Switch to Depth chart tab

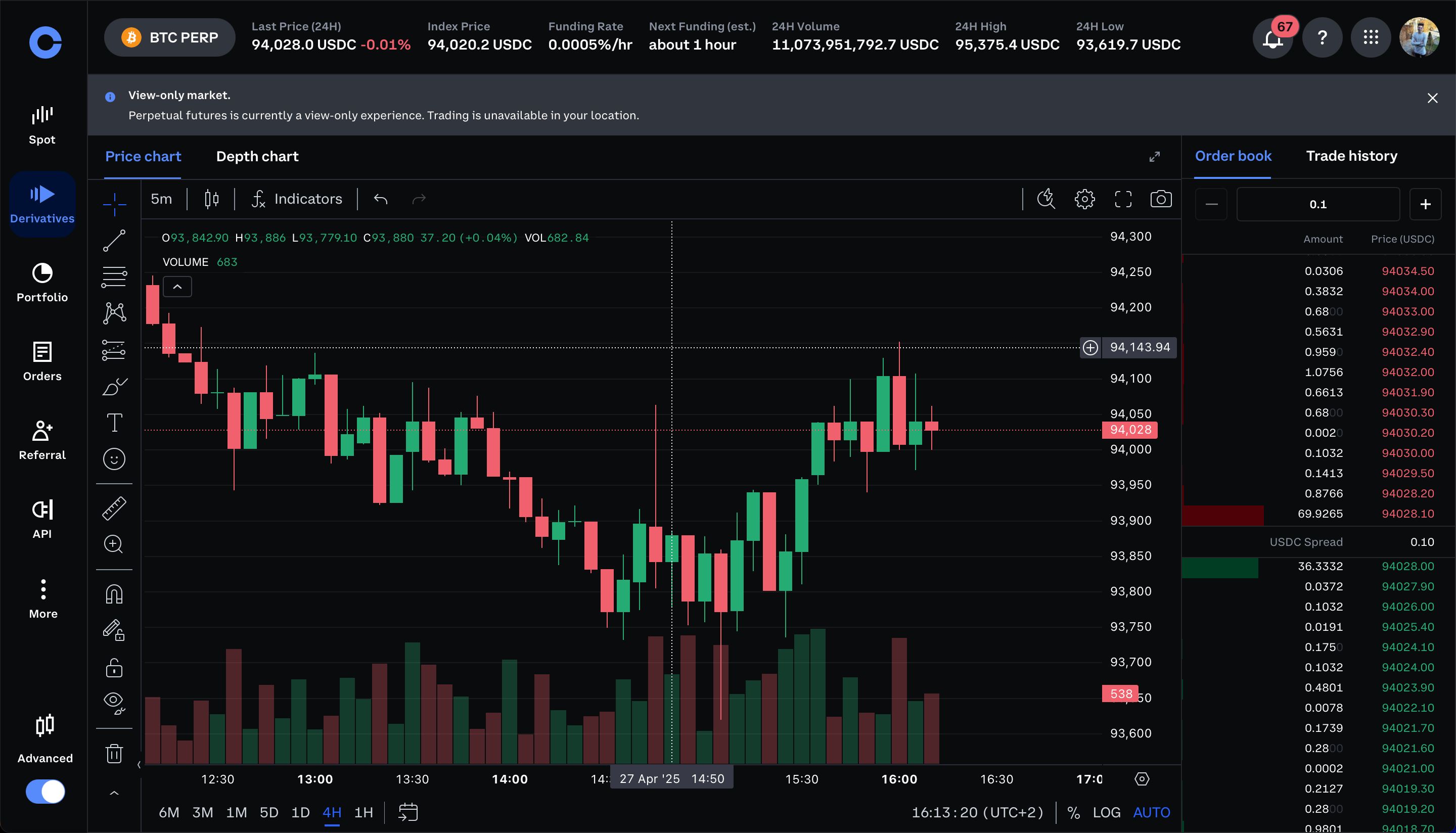pyautogui.click(x=257, y=157)
